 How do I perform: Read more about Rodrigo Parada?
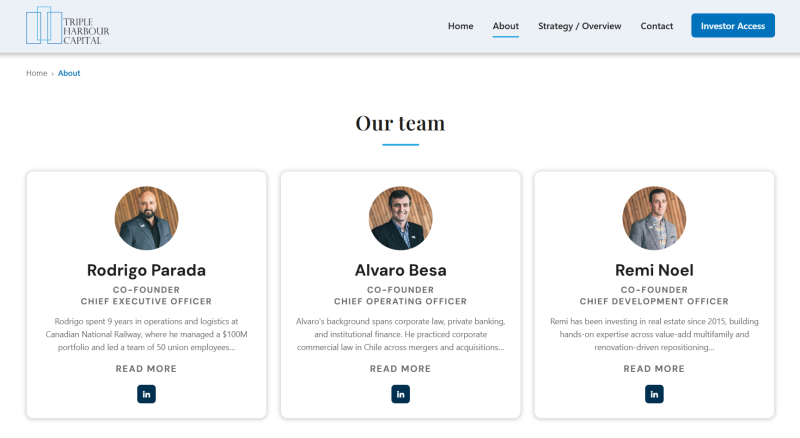click(146, 369)
